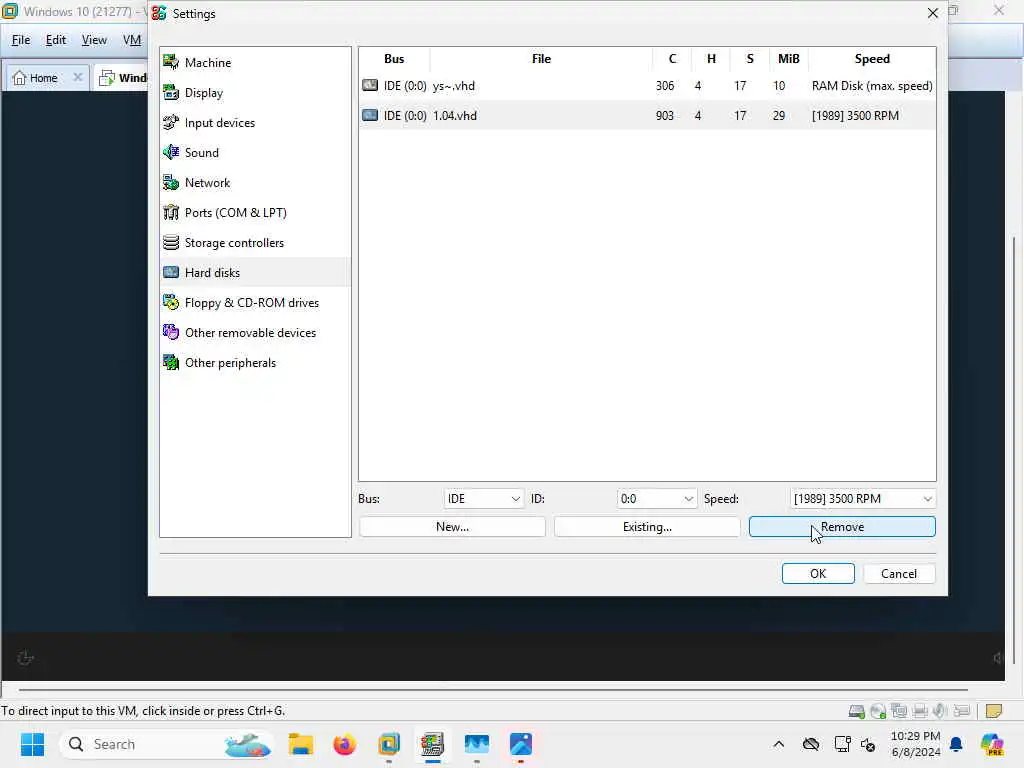1024x768 pixels.
Task: Select the ys~.vhd file name
Action: (454, 86)
